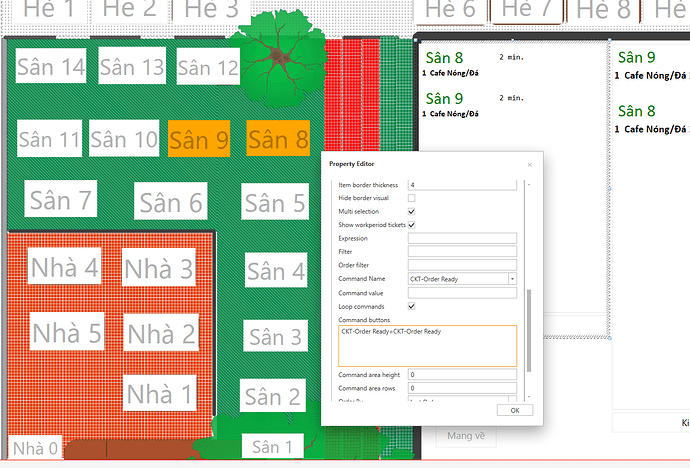Open table Sân 14
Image resolution: width=690 pixels, height=468 pixels.
[50, 67]
